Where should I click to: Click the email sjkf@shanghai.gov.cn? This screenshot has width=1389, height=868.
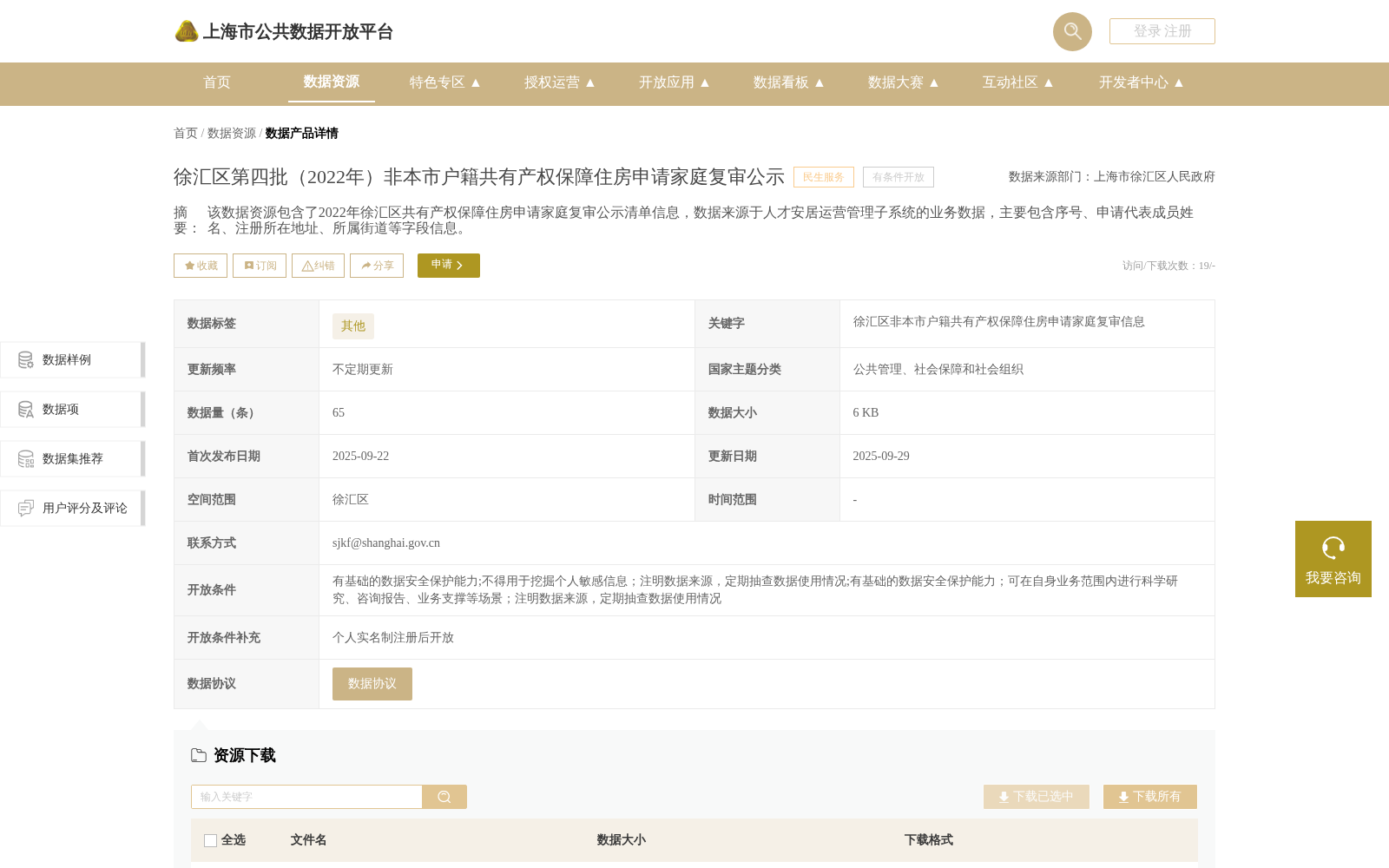[386, 543]
